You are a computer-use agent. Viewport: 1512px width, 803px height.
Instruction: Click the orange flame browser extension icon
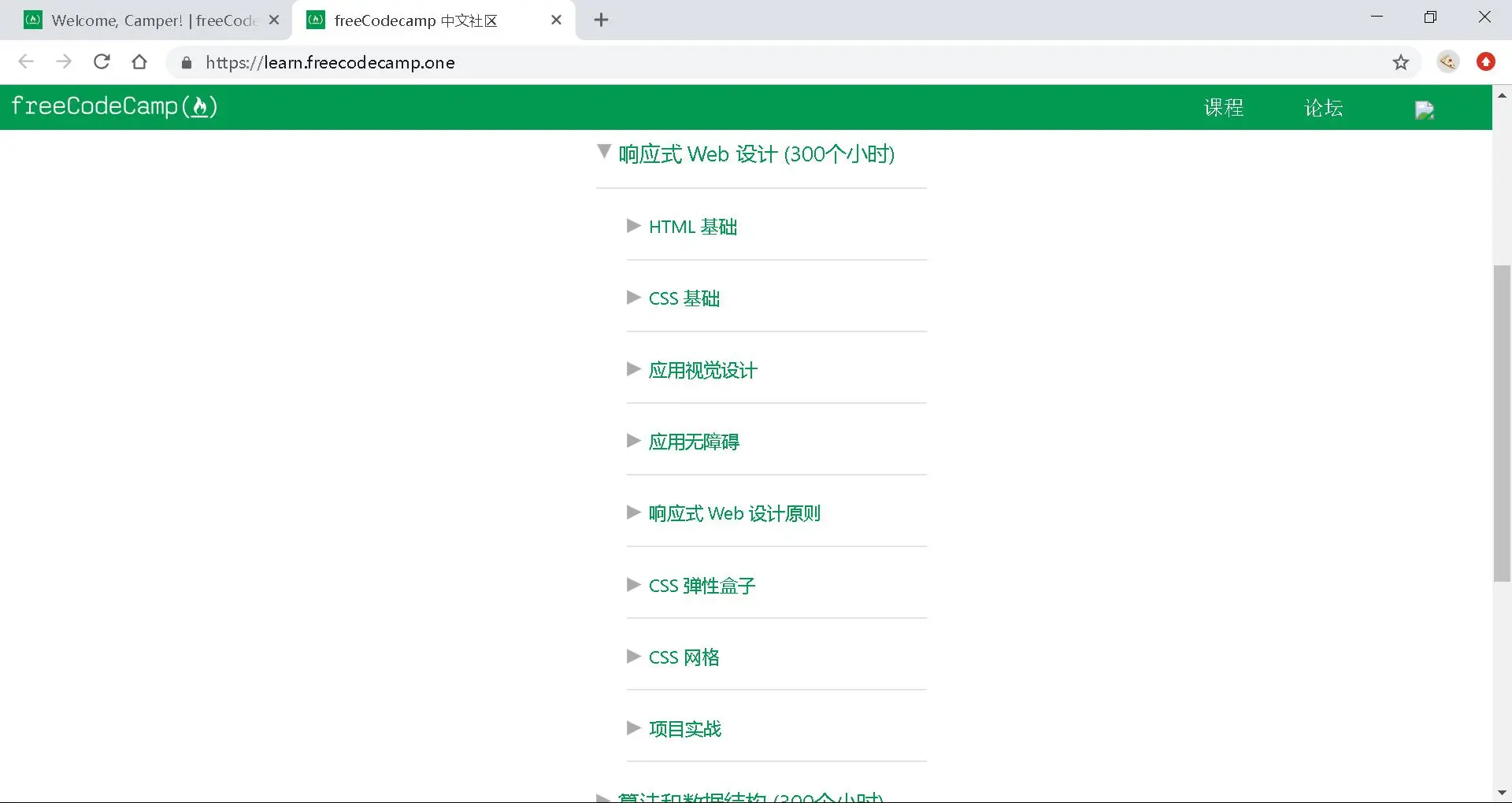(x=1485, y=61)
